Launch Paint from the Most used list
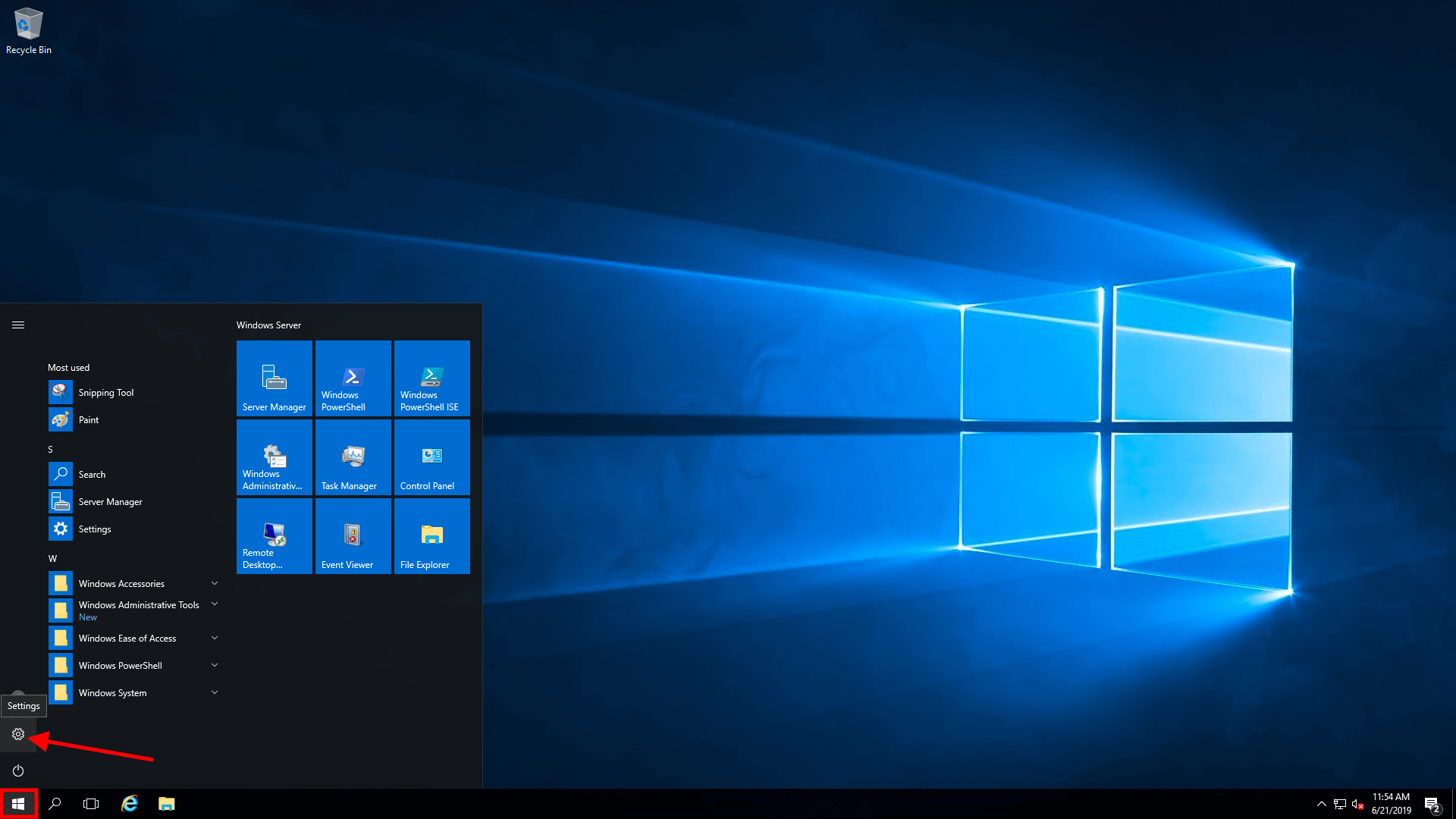Viewport: 1456px width, 819px height. coord(135,419)
